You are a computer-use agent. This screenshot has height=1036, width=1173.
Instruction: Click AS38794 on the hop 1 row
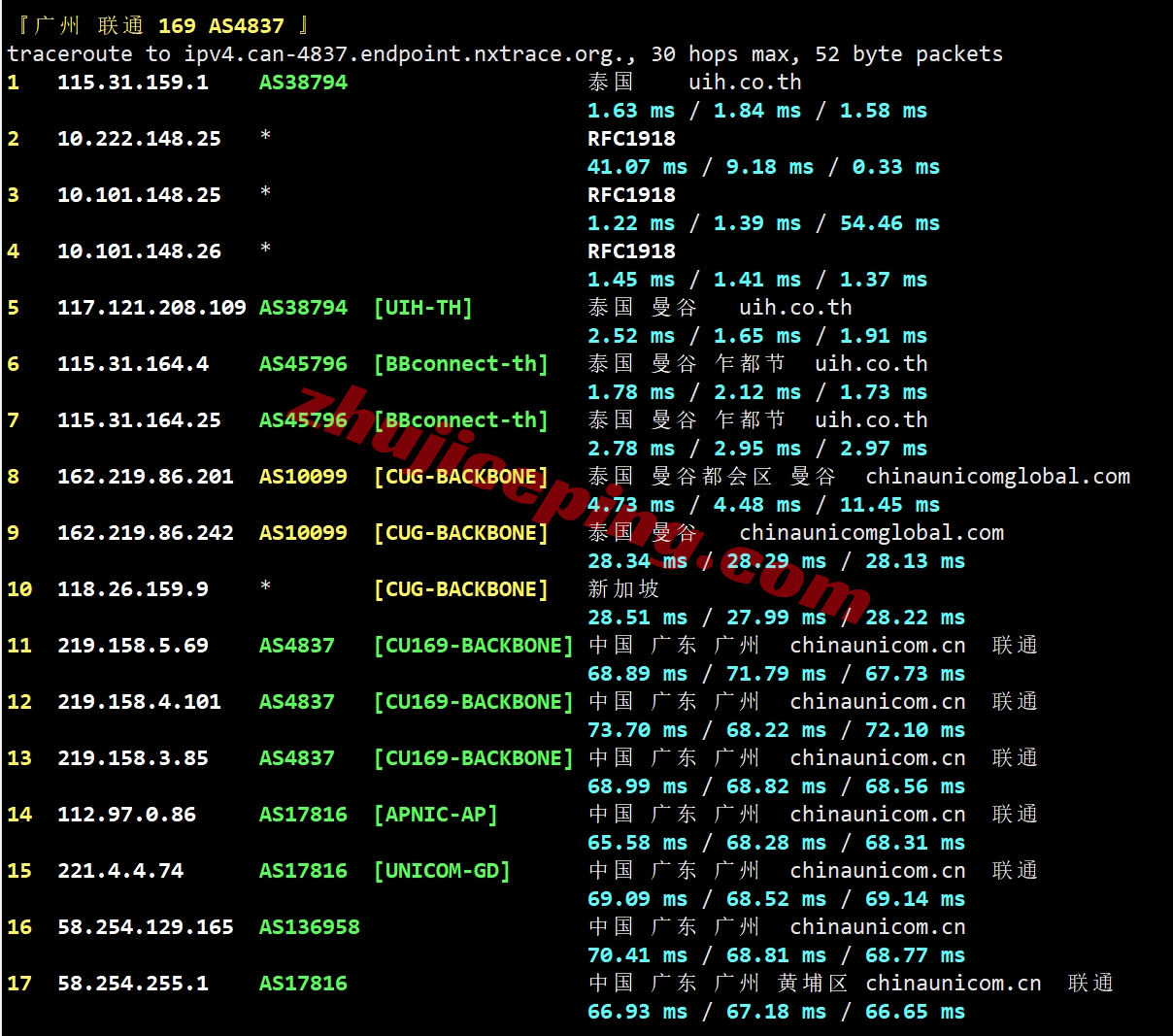[303, 82]
